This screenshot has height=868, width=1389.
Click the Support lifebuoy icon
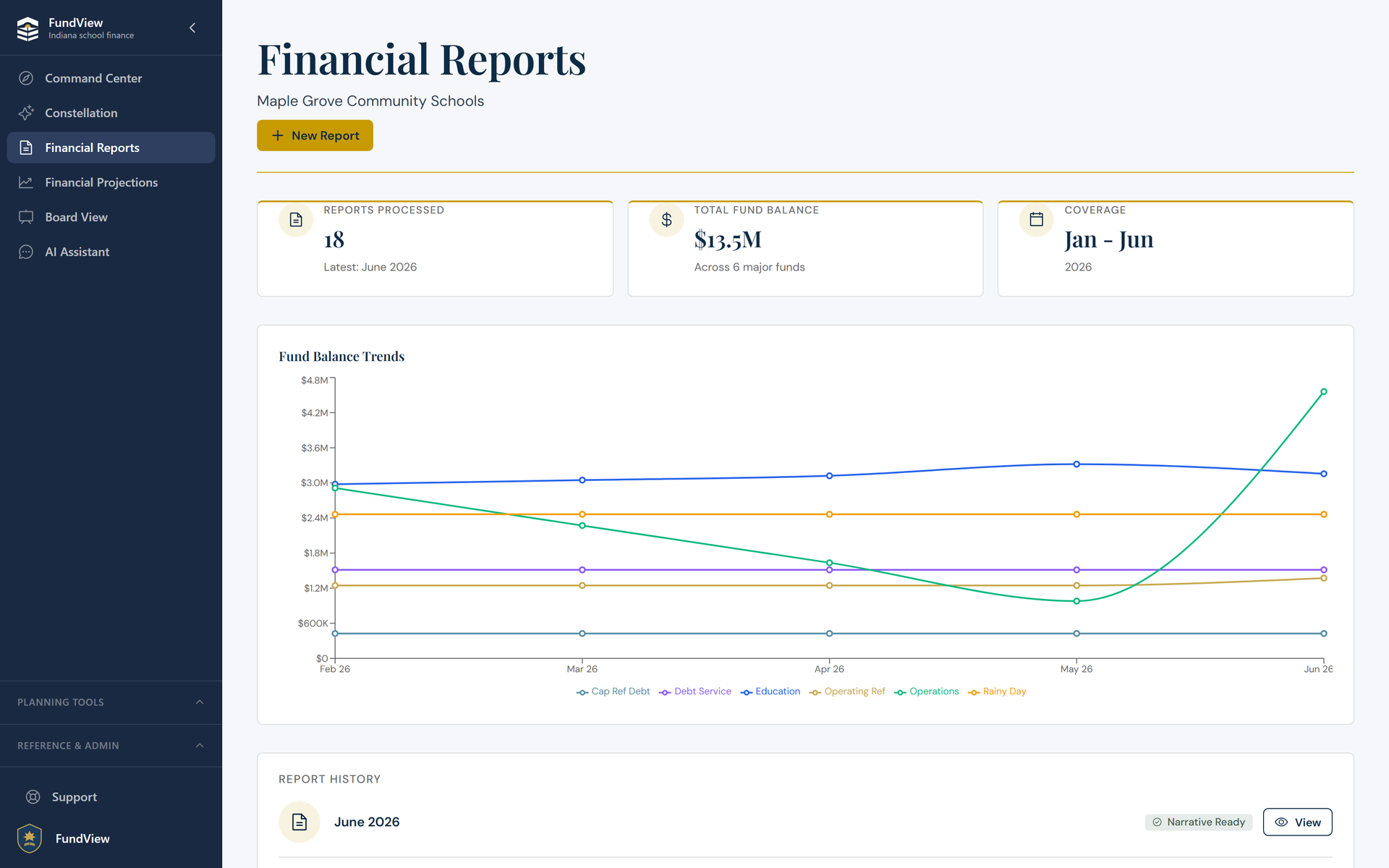tap(33, 797)
